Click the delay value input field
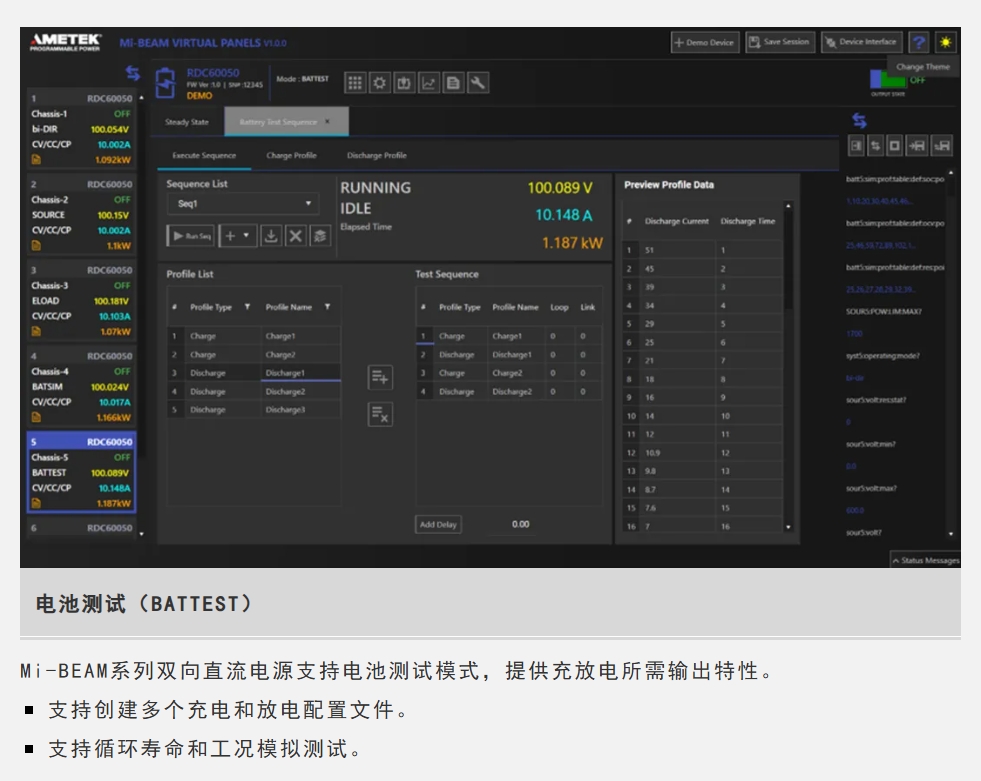This screenshot has width=981, height=781. 520,524
